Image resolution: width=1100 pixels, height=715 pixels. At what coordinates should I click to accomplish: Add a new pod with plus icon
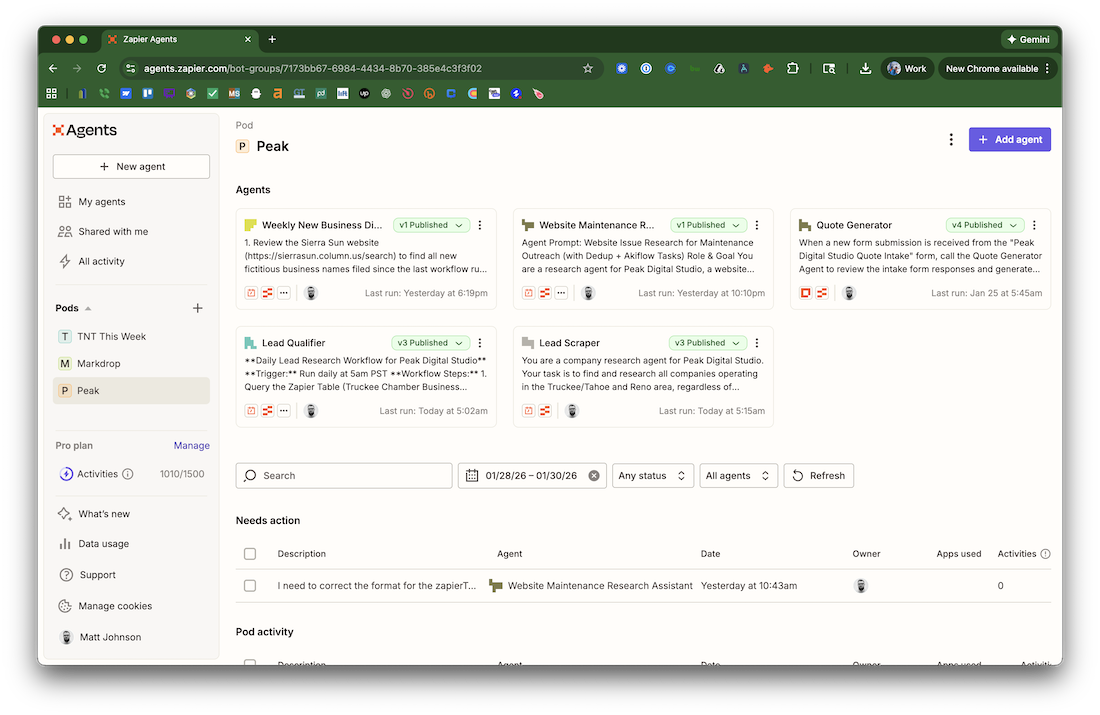point(198,308)
